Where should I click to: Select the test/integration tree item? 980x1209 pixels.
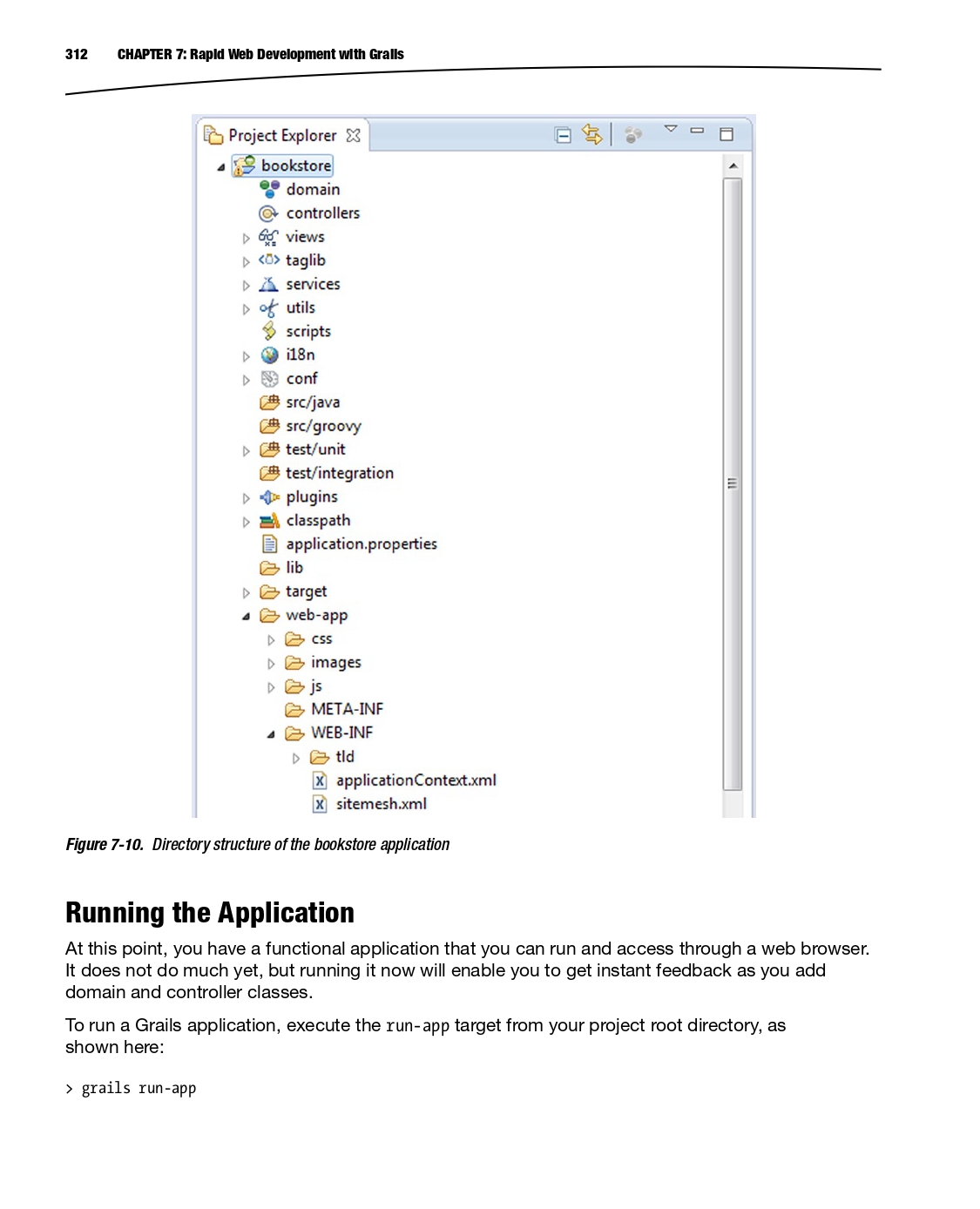(x=340, y=473)
